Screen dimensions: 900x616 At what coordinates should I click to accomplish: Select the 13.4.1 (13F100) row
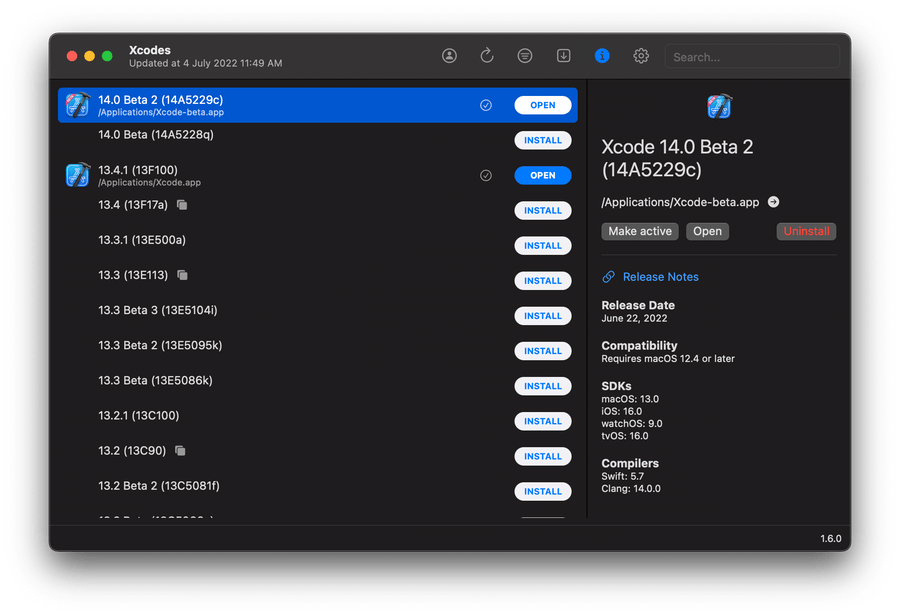click(317, 175)
